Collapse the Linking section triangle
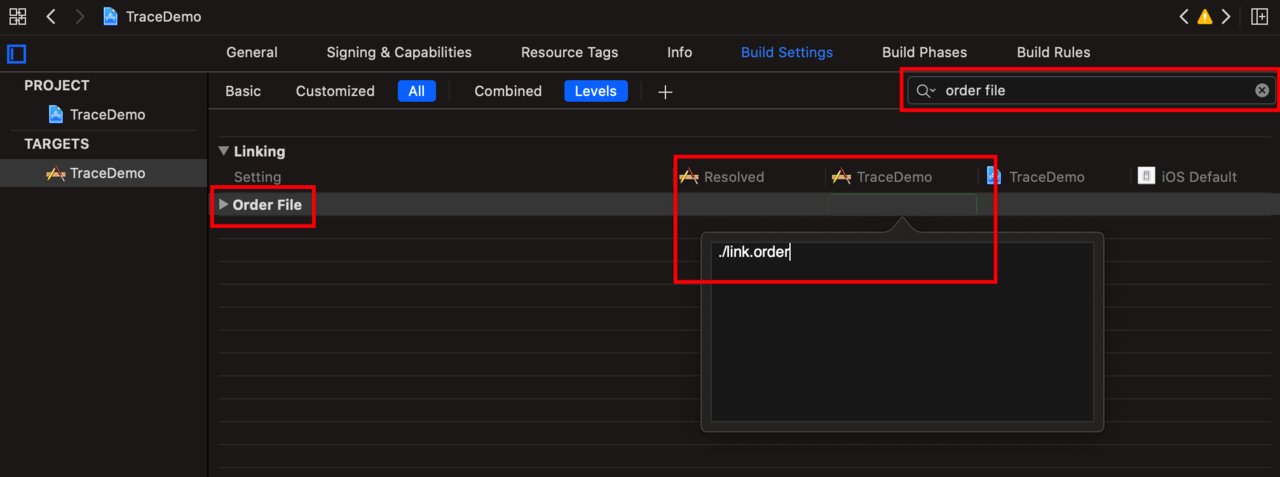 coord(223,152)
